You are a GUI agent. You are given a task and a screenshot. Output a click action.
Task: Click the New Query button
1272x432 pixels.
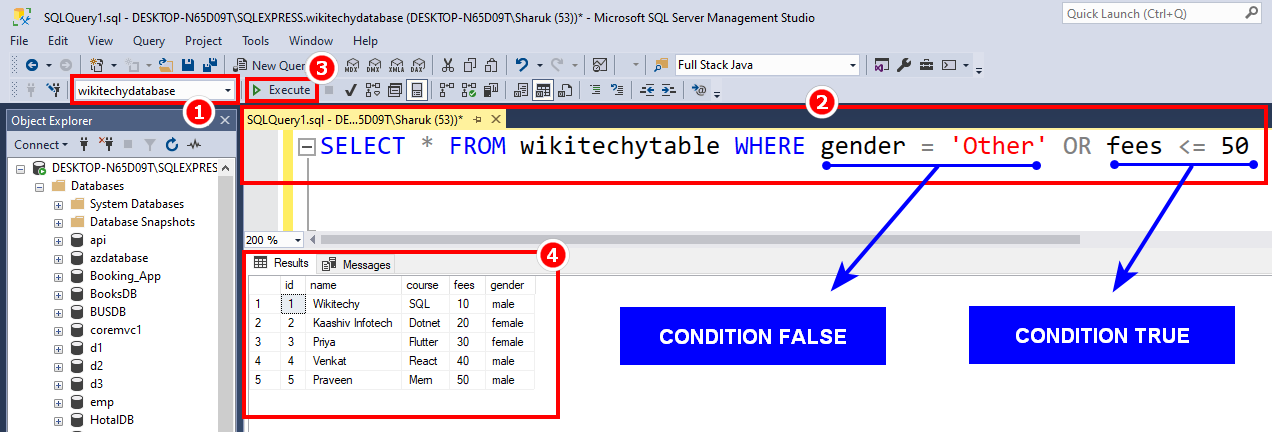click(x=268, y=65)
